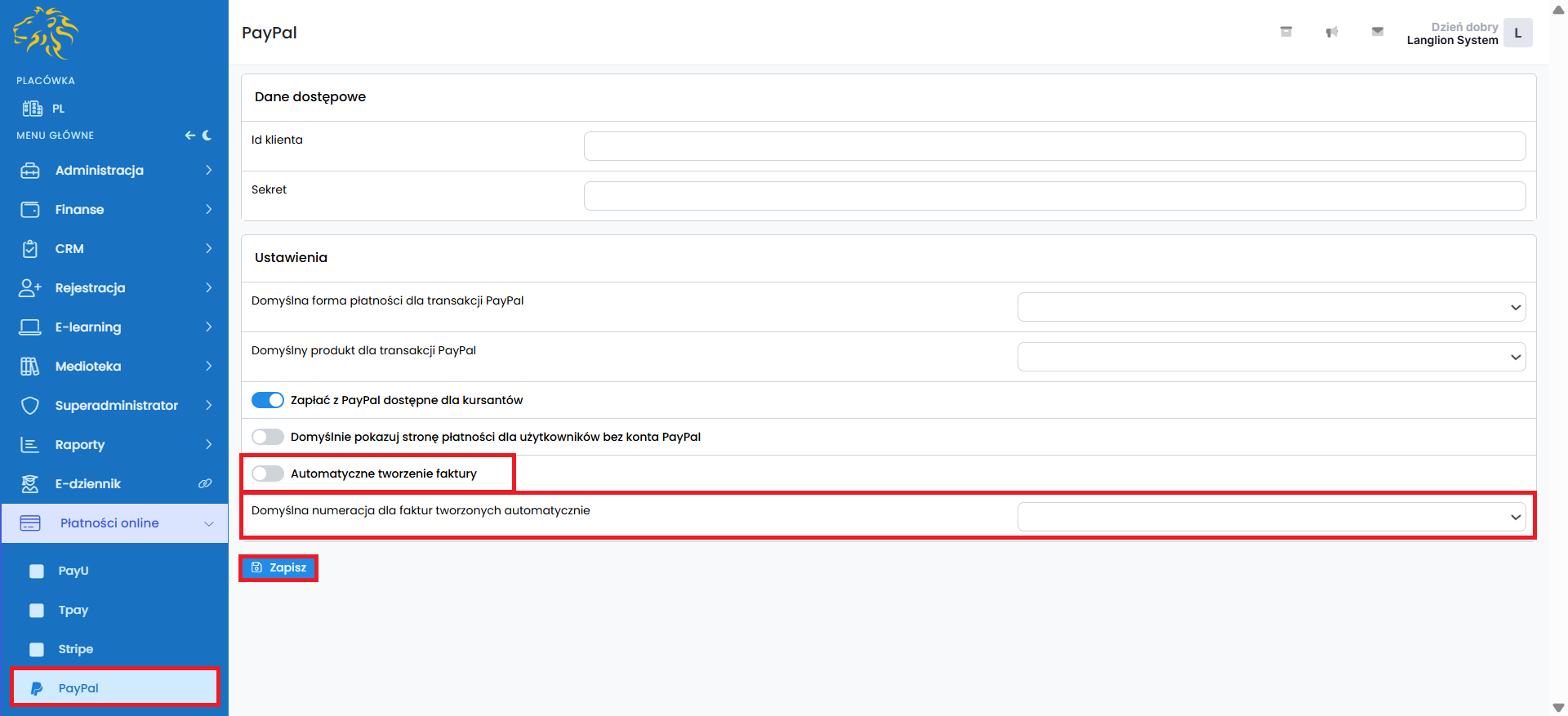Open Domyślna numeracja dla faktur dropdown
1568x716 pixels.
(x=1271, y=517)
